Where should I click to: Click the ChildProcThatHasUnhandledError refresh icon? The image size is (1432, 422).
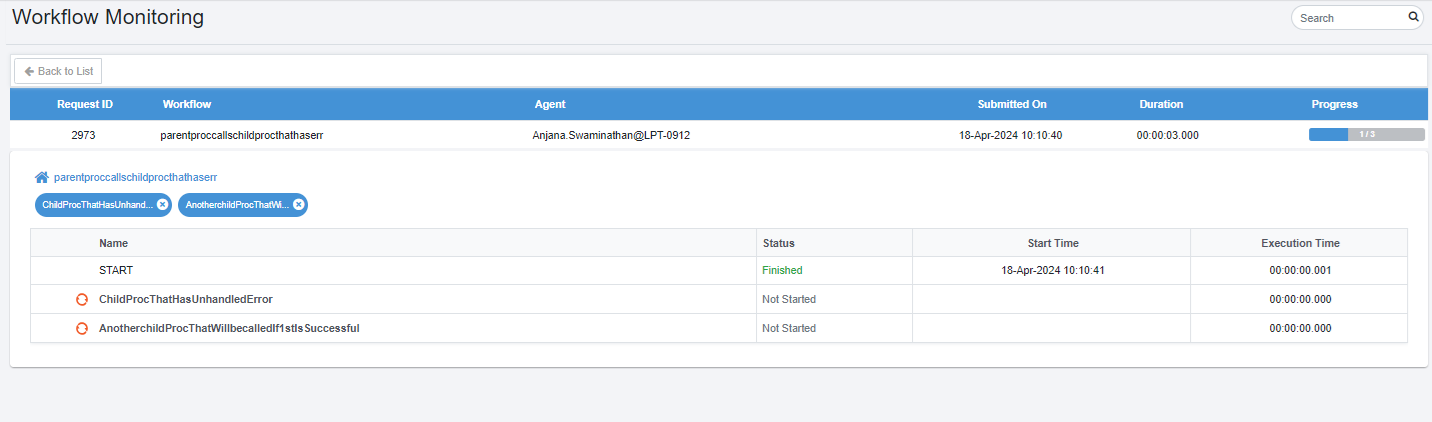pyautogui.click(x=82, y=299)
